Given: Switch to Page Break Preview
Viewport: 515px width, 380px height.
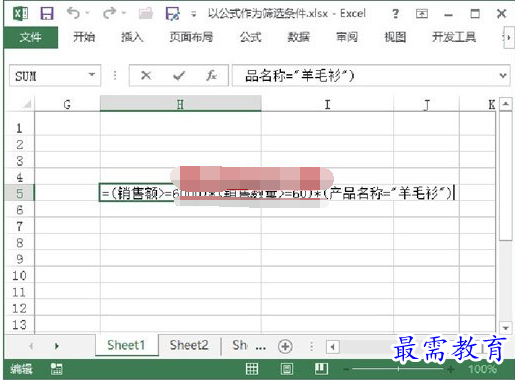Looking at the screenshot, I should 322,368.
